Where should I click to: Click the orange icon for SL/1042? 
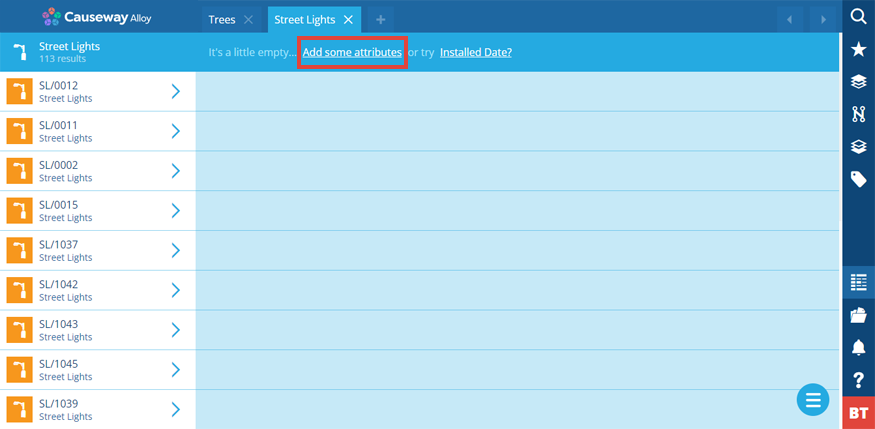20,290
